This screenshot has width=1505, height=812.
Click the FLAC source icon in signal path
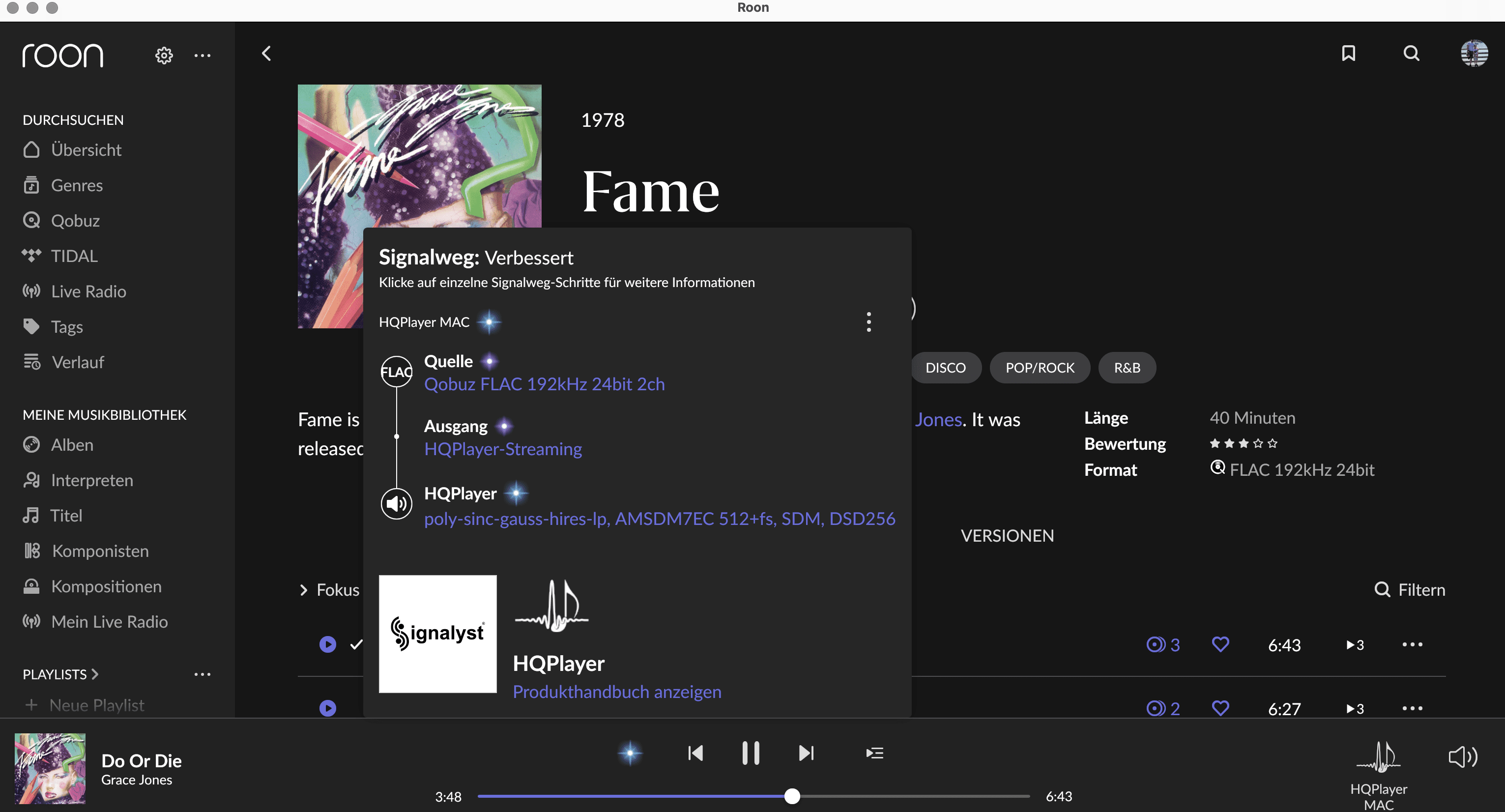[397, 372]
